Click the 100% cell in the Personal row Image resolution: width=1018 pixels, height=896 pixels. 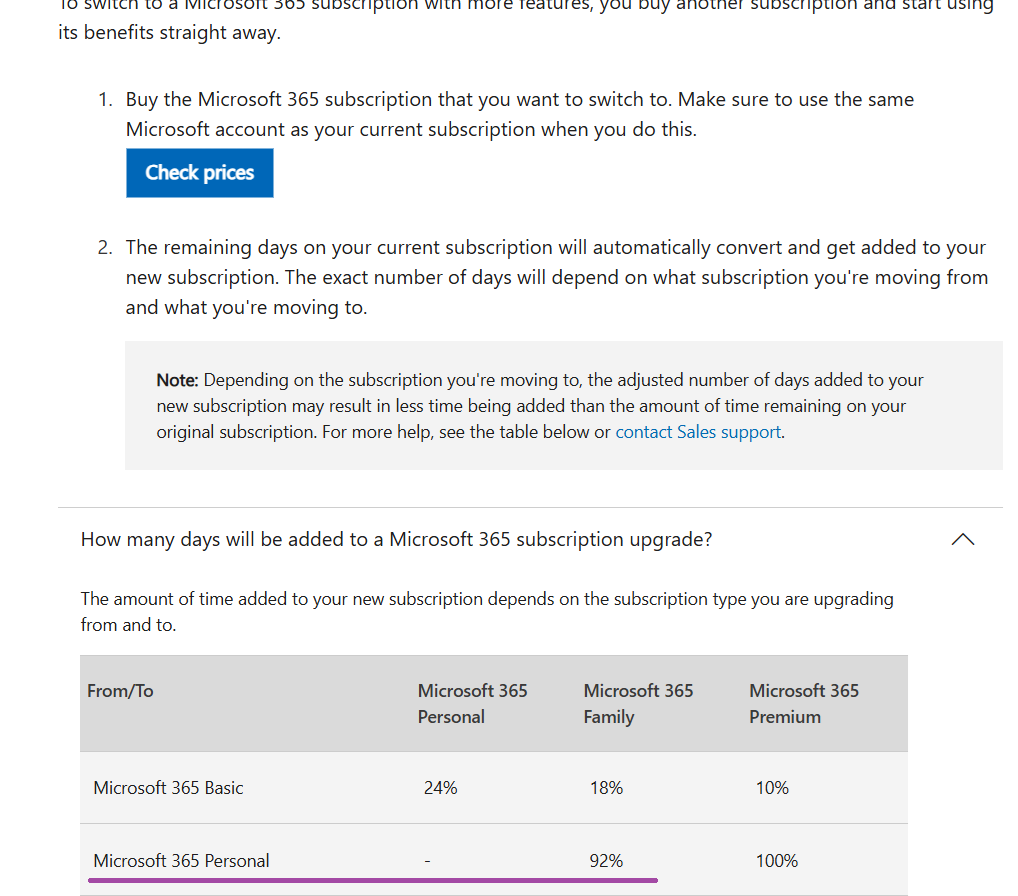pyautogui.click(x=776, y=861)
